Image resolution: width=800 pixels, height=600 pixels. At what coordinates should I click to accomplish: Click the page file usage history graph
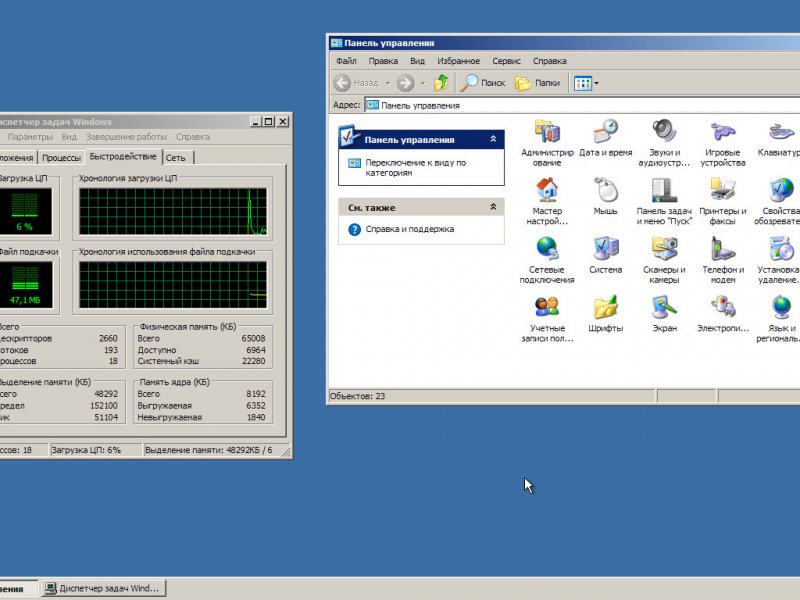[172, 285]
